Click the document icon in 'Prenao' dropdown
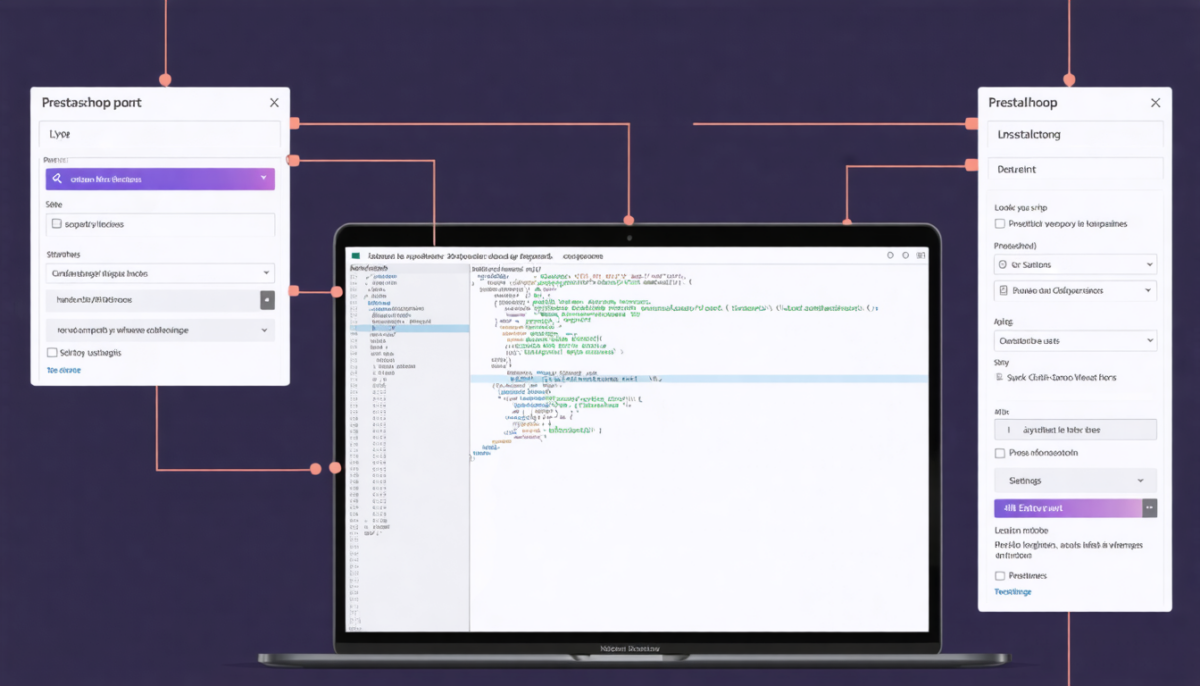Image resolution: width=1200 pixels, height=686 pixels. click(x=1002, y=290)
